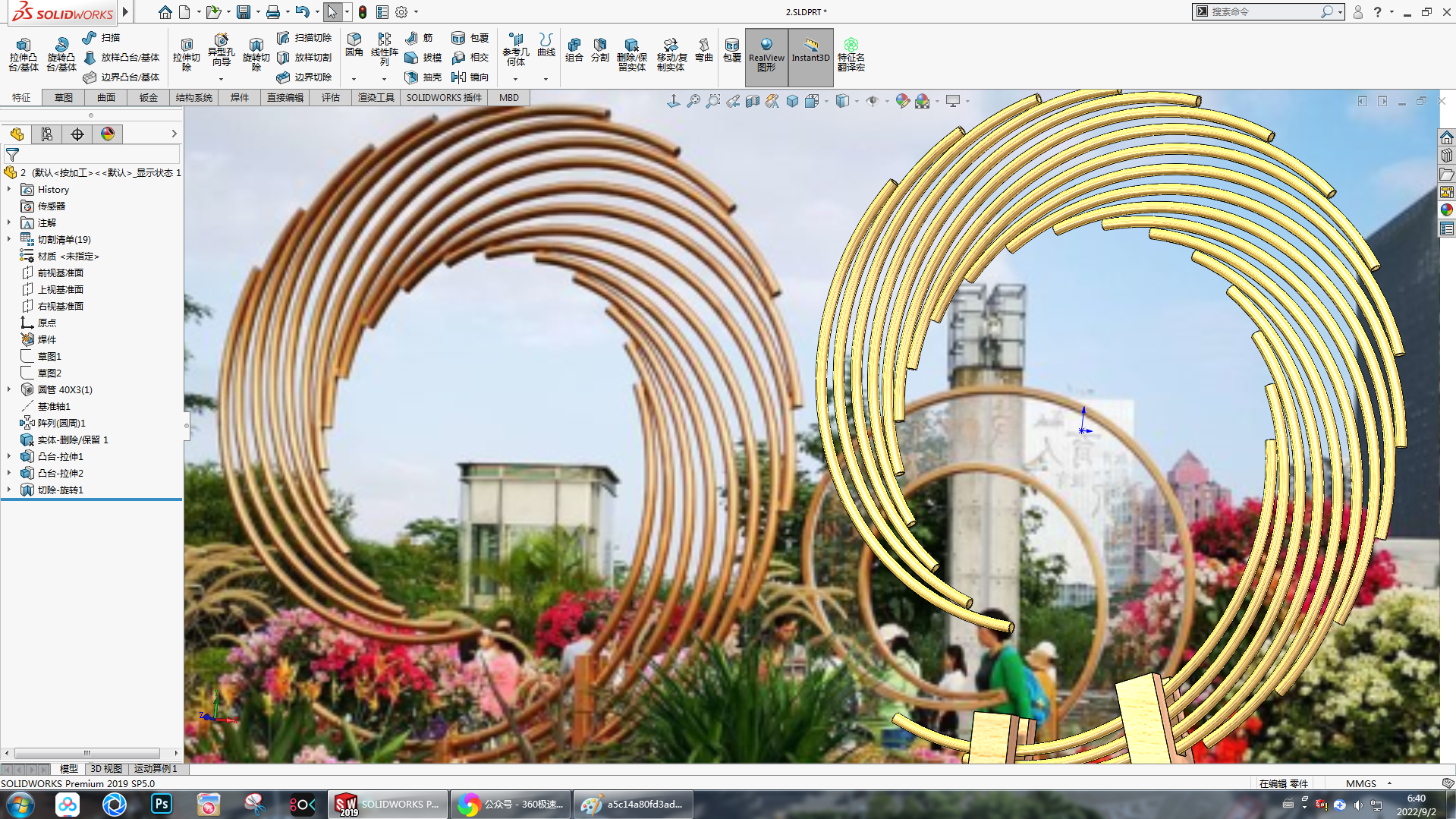The height and width of the screenshot is (819, 1456).
Task: Choose the Sweep (扫描) feature
Action: [x=101, y=38]
